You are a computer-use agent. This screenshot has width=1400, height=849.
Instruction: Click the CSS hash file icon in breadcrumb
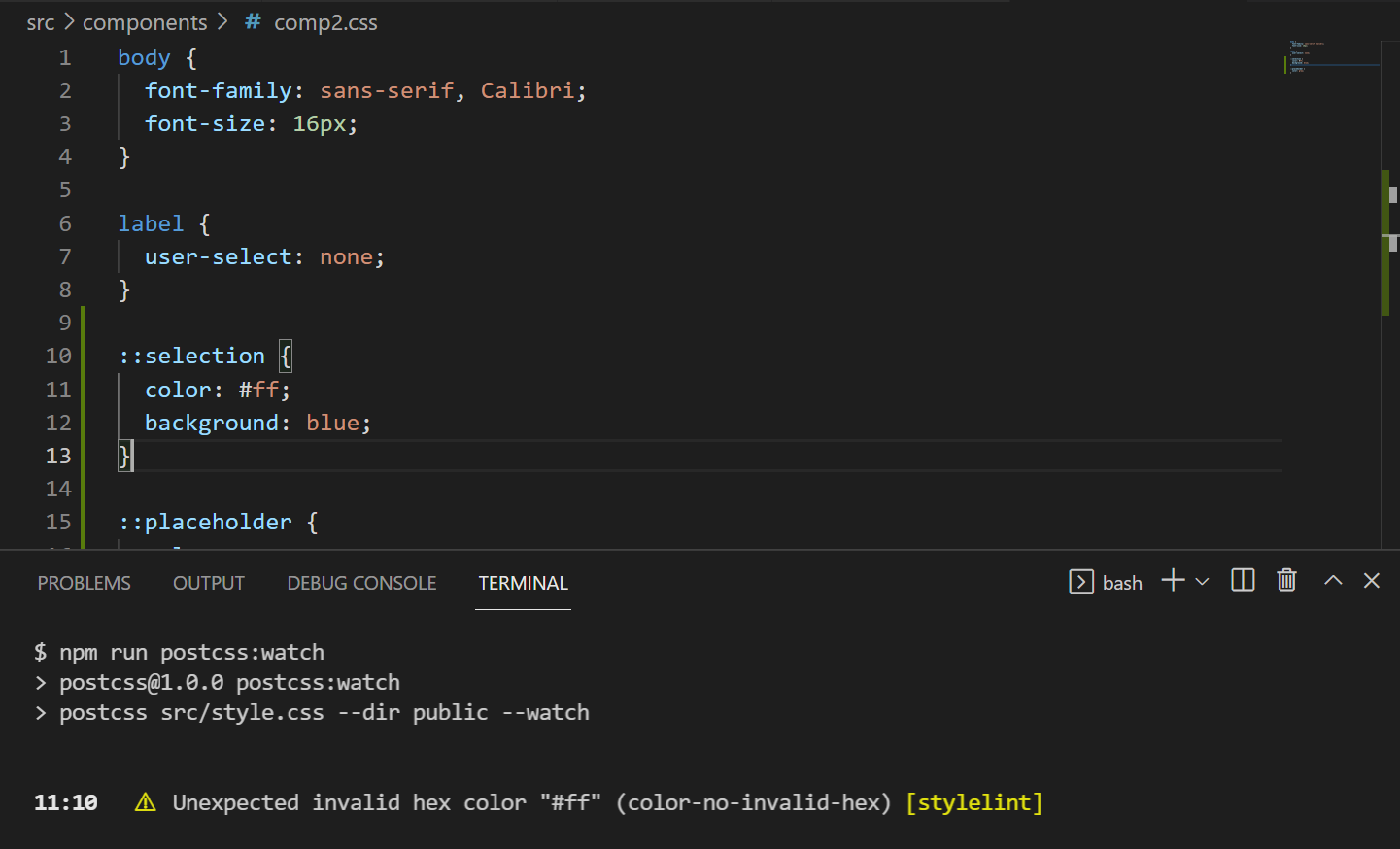[253, 22]
